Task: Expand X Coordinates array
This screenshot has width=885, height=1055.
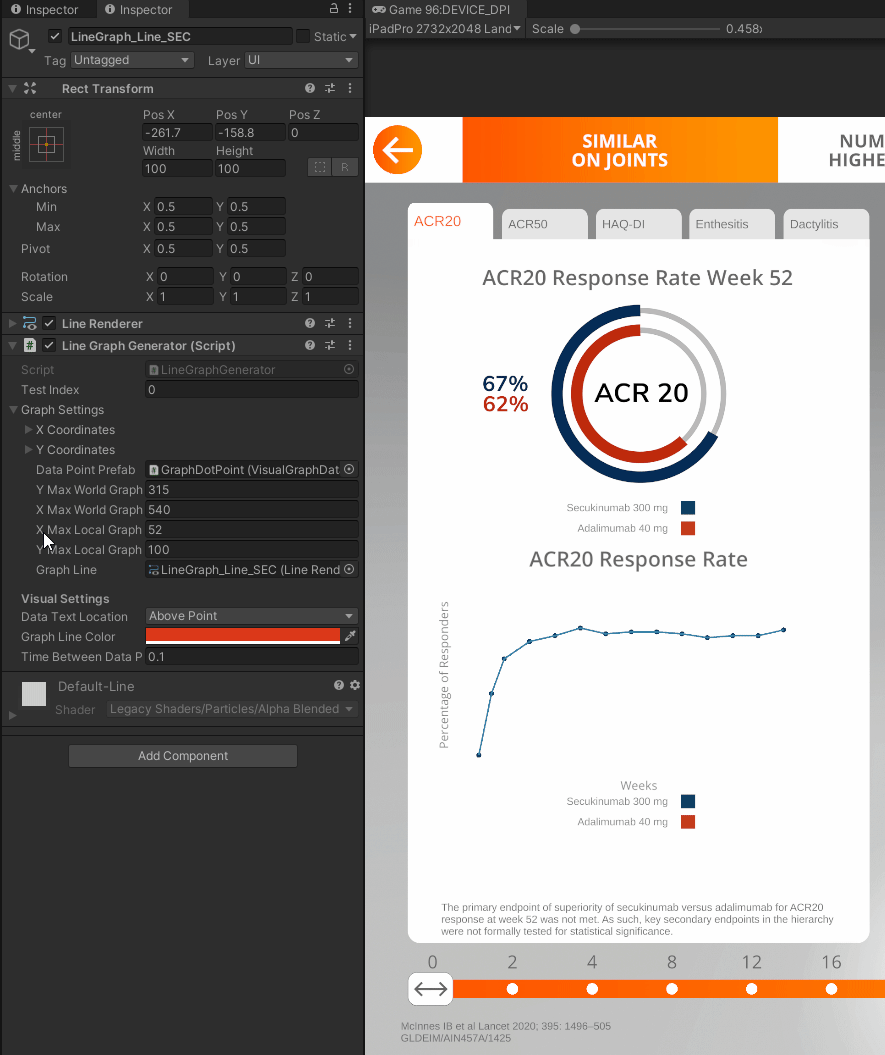Action: 28,429
